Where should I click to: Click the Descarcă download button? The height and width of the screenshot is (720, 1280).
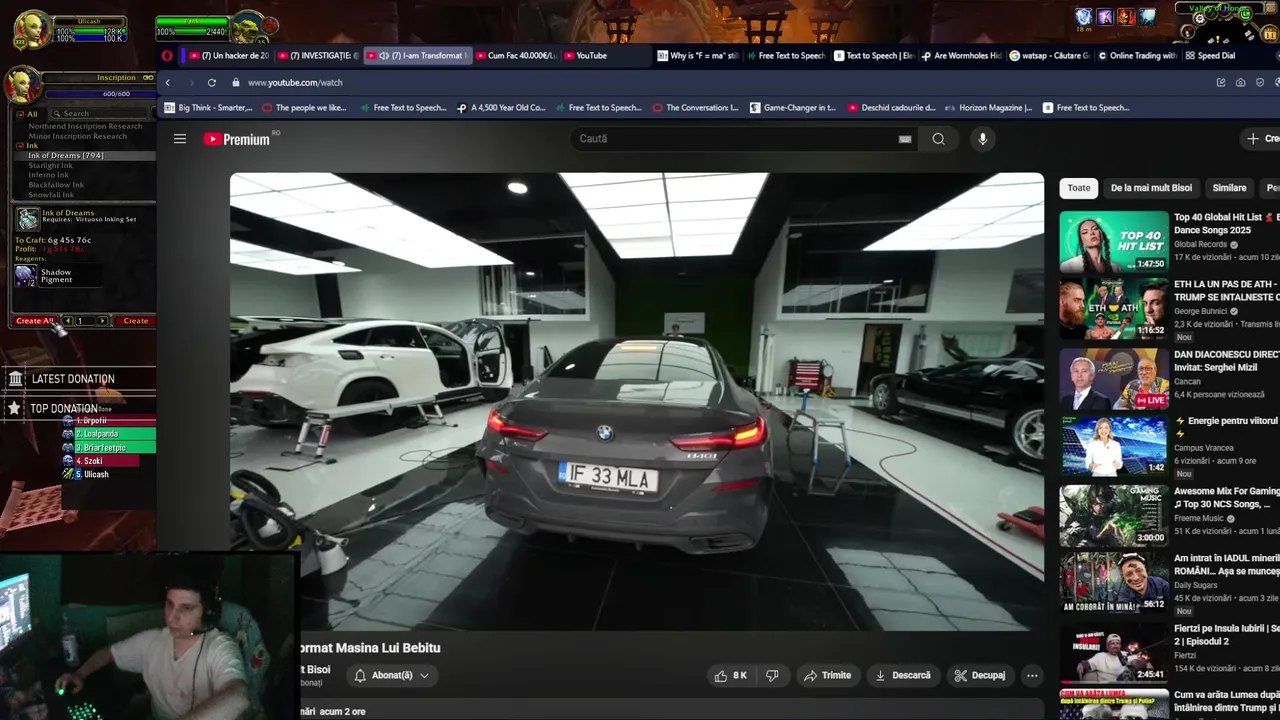pyautogui.click(x=903, y=676)
